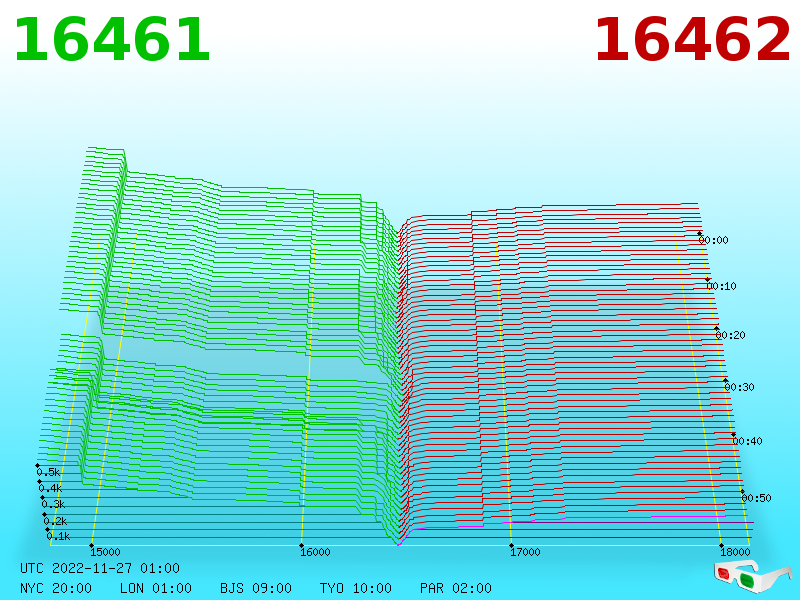
Task: Click the NYC 20:00 clock text
Action: (x=56, y=588)
